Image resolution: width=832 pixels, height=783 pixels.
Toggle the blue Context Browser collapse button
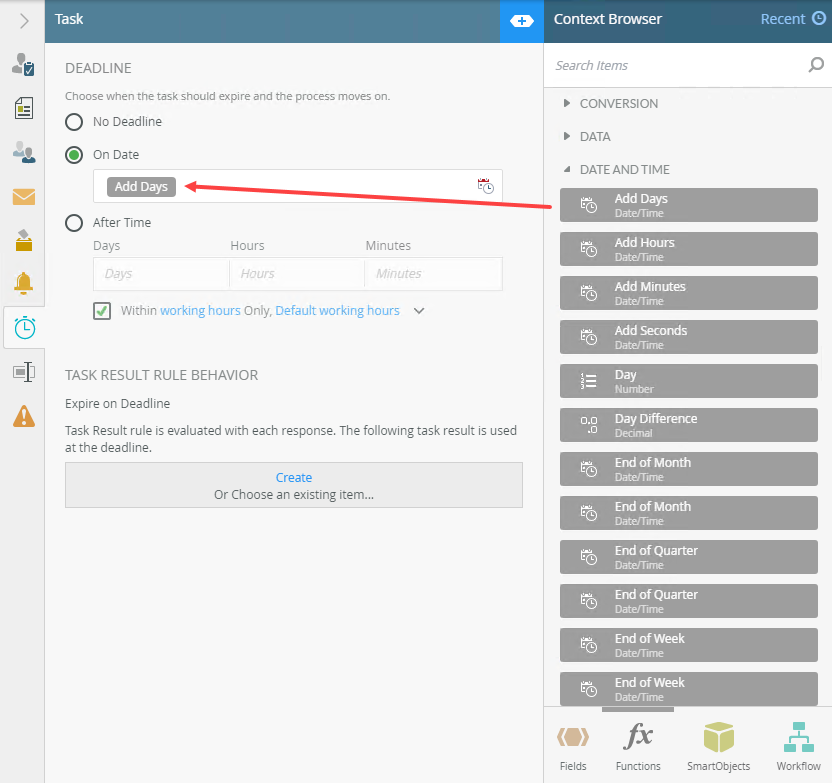pos(521,21)
